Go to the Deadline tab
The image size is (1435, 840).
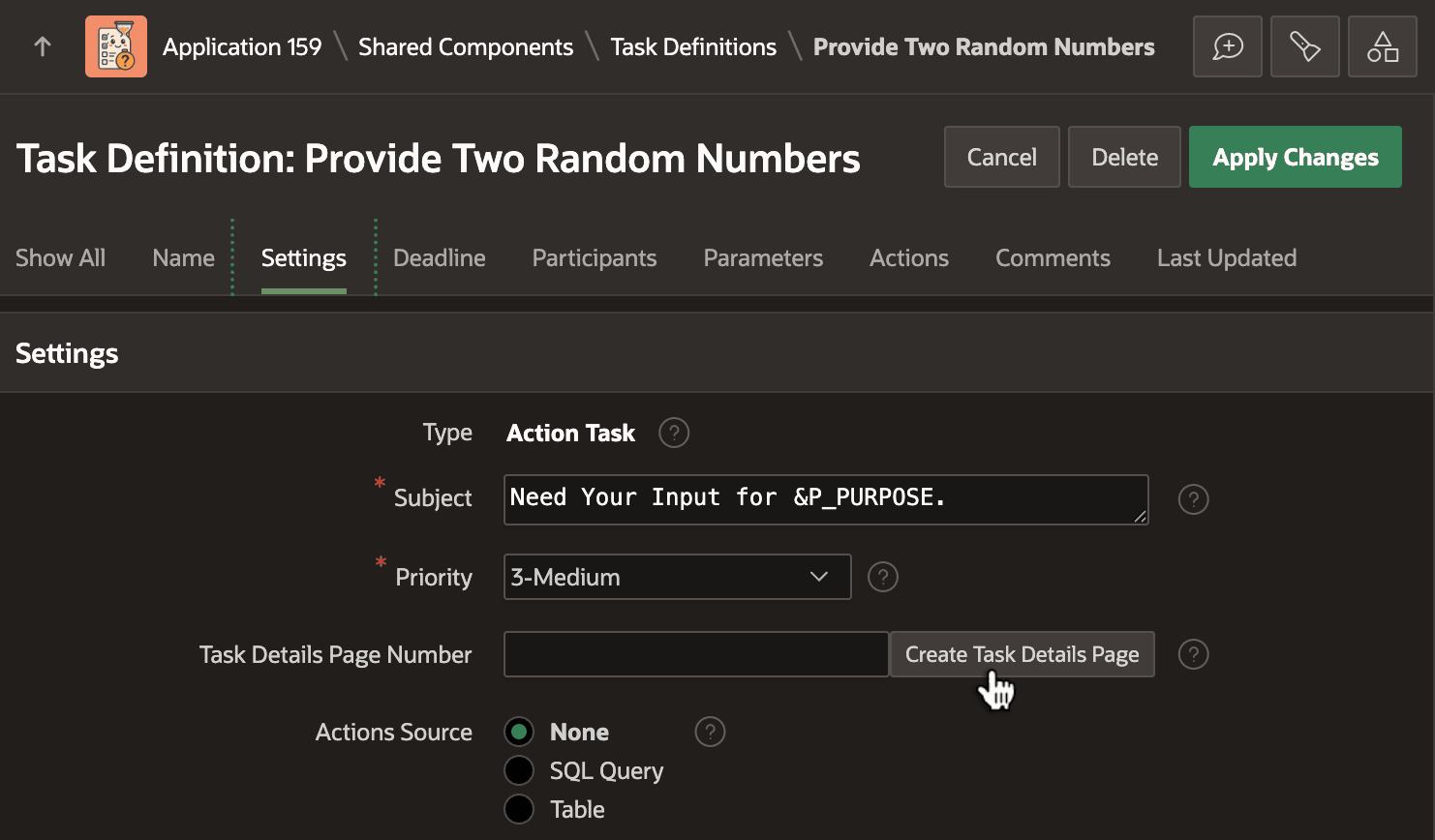tap(440, 257)
